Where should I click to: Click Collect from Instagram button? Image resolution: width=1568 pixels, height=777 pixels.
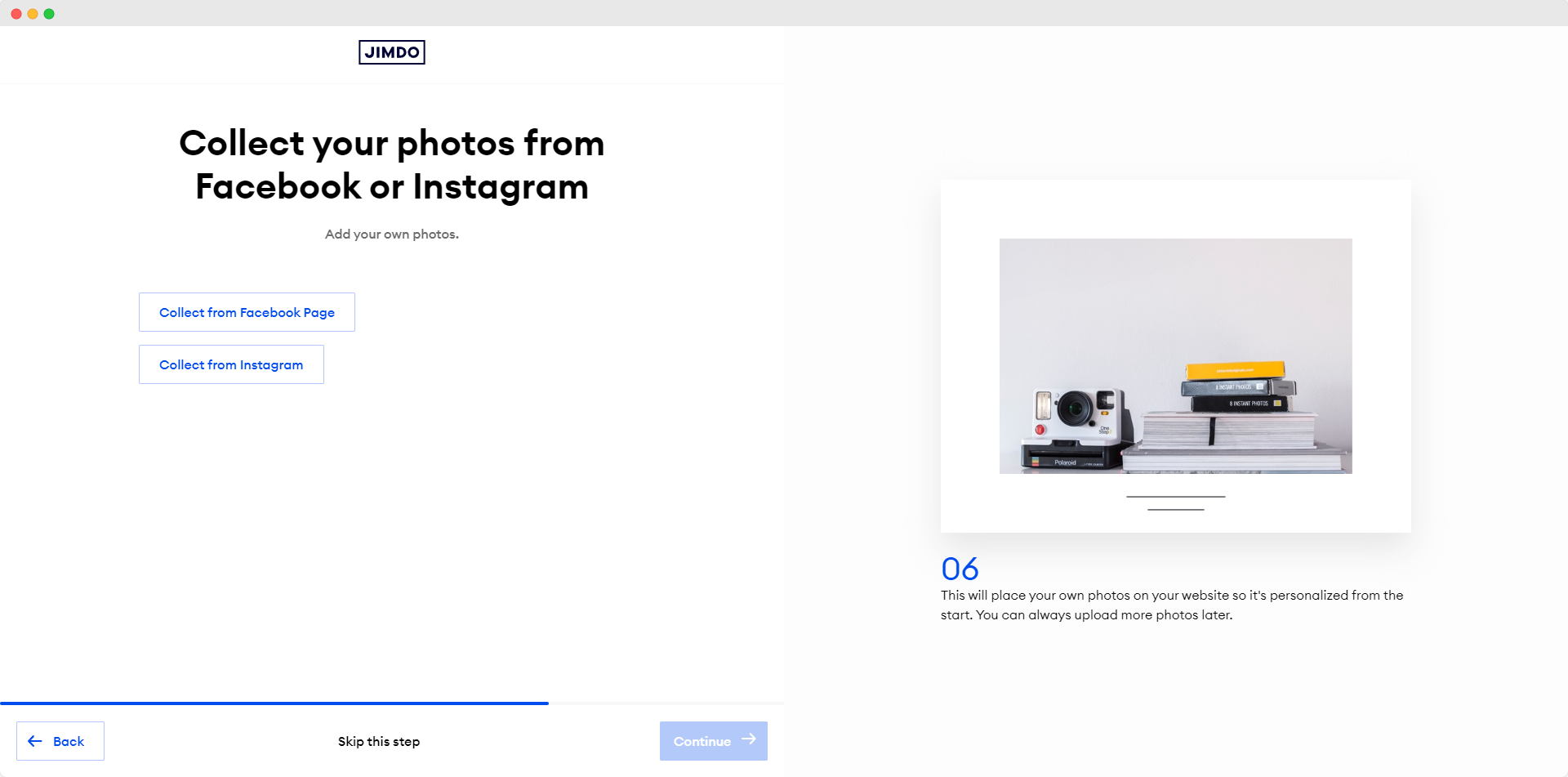[231, 364]
